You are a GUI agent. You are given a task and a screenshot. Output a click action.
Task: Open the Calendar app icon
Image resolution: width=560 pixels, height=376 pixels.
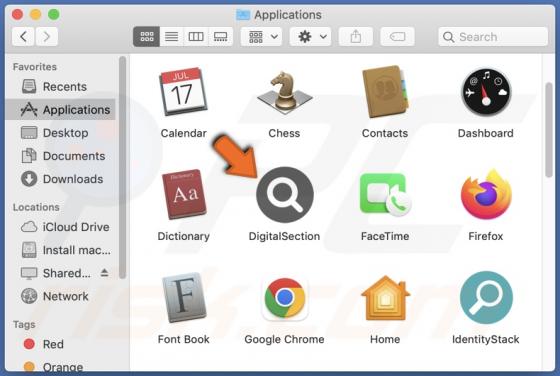pyautogui.click(x=183, y=92)
